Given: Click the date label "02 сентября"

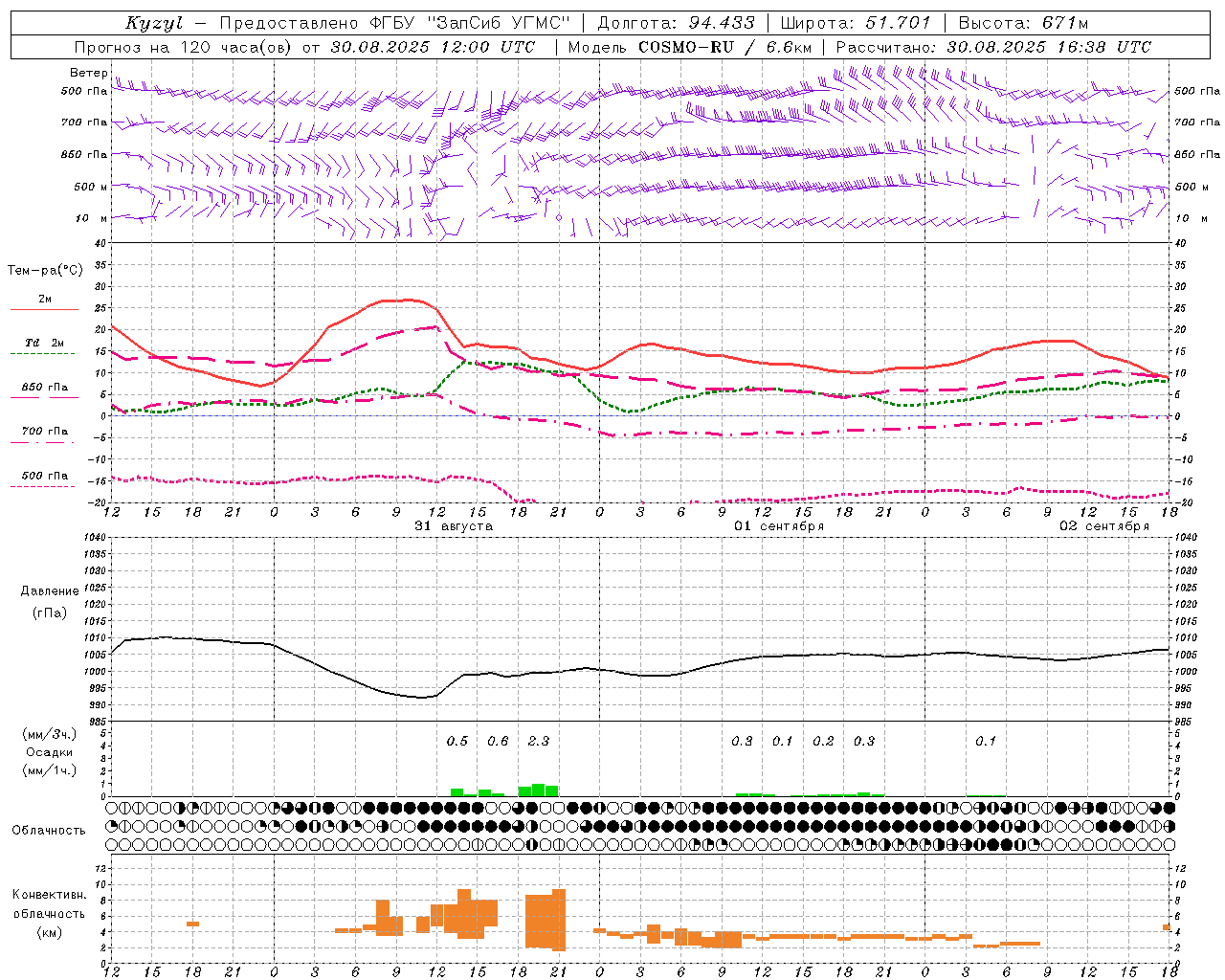Looking at the screenshot, I should tap(1104, 526).
